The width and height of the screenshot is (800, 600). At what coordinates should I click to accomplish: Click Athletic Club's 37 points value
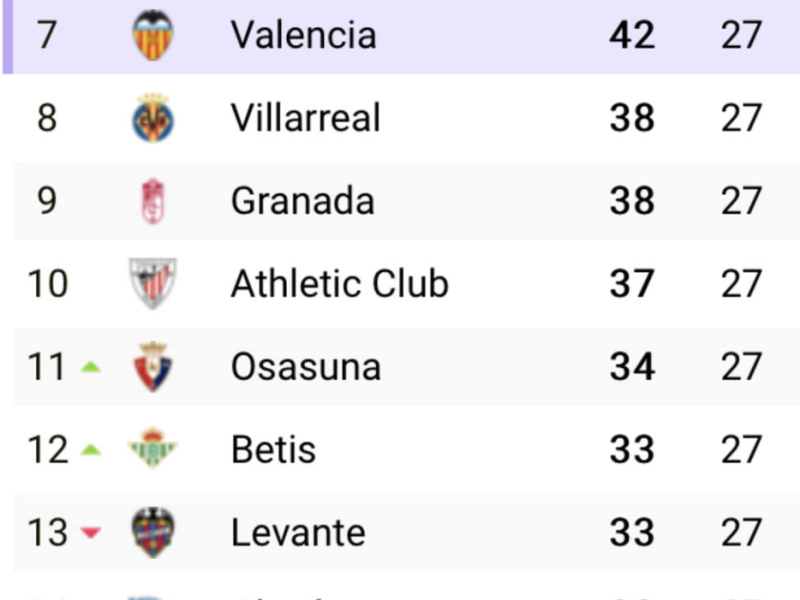click(x=632, y=284)
